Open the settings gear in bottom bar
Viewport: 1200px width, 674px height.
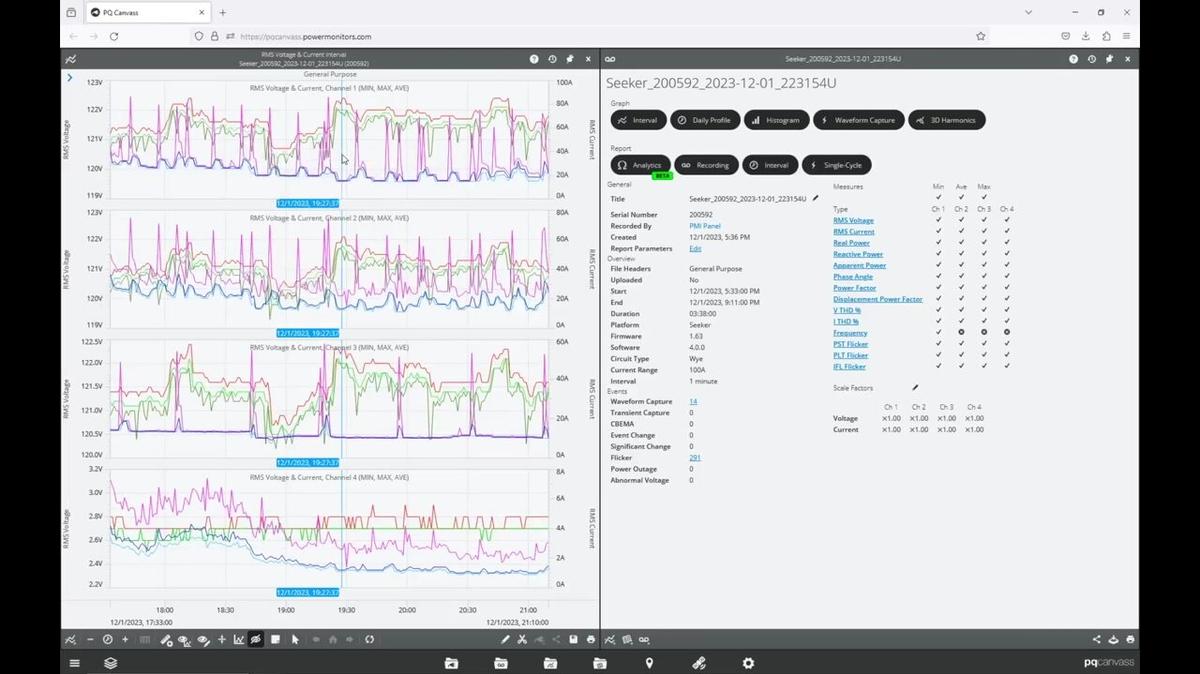(748, 663)
